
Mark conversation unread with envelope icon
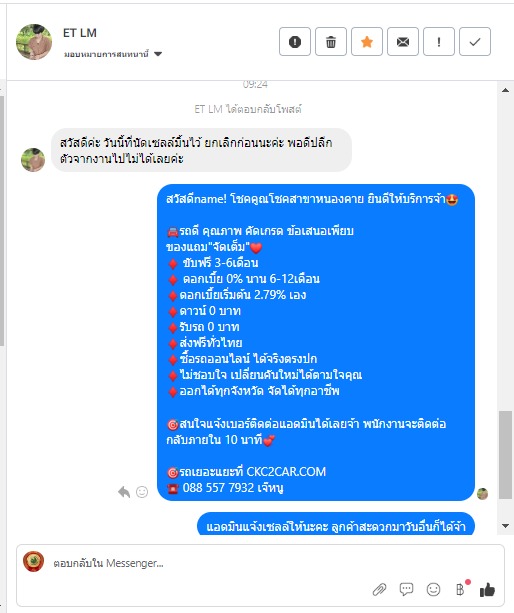(403, 41)
